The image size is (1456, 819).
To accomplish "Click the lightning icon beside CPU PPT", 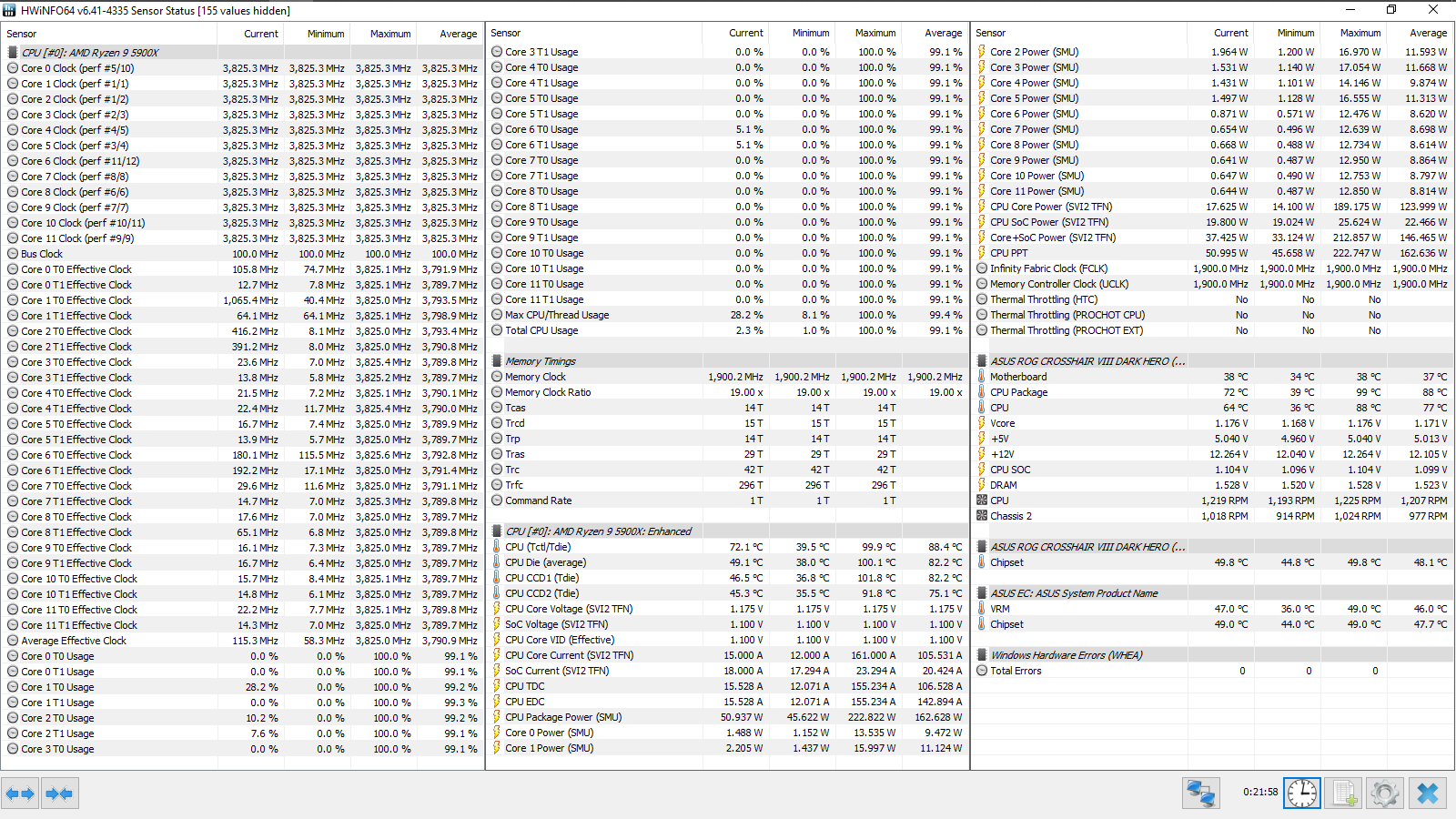I will tap(982, 253).
